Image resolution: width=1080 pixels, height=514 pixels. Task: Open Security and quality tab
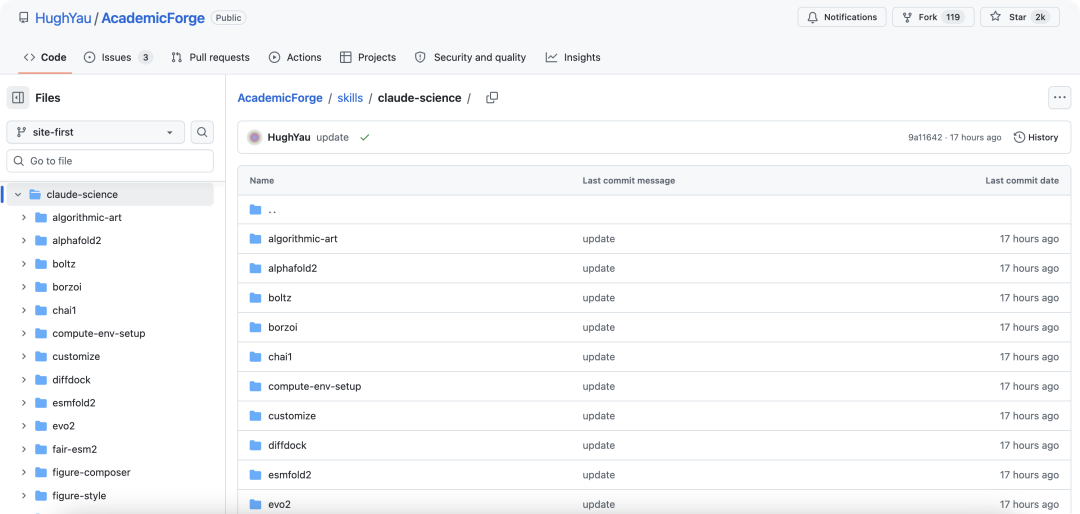(x=470, y=57)
